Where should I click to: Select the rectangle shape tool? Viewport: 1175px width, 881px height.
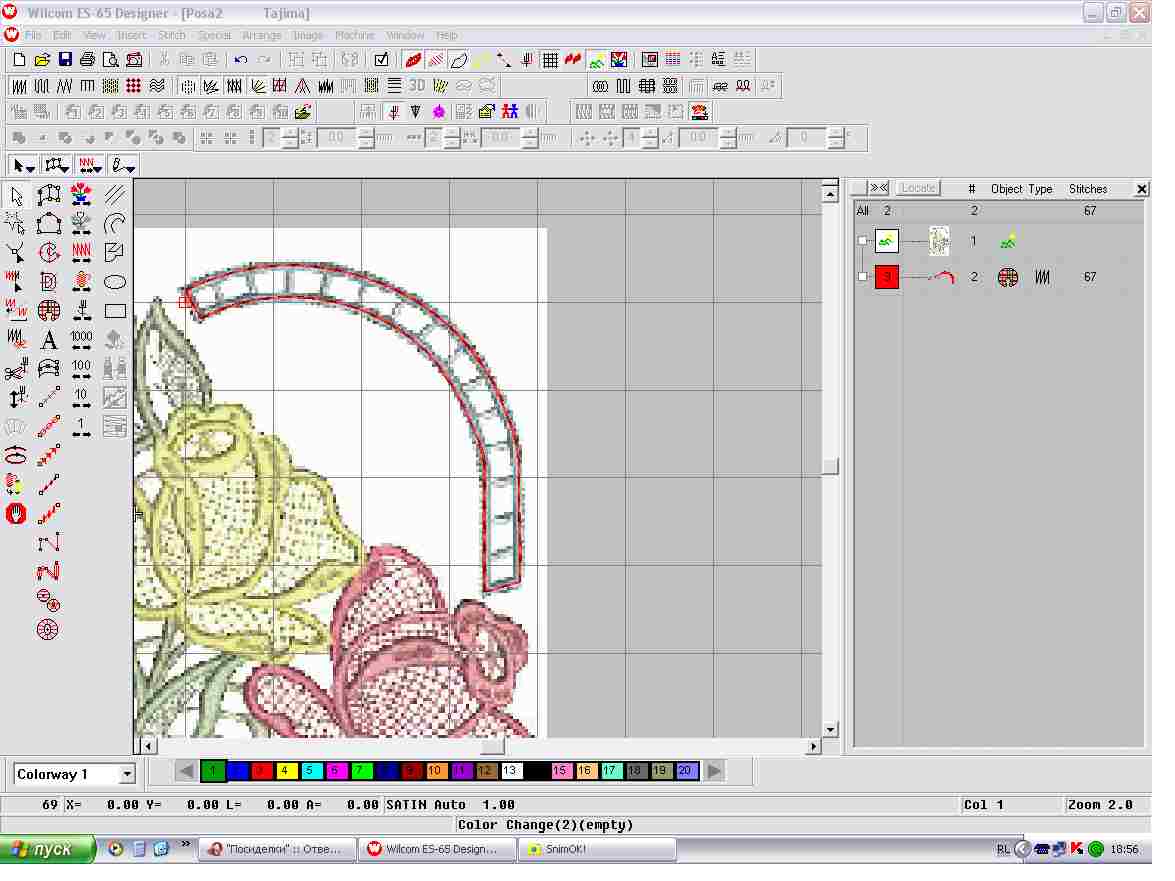(115, 311)
